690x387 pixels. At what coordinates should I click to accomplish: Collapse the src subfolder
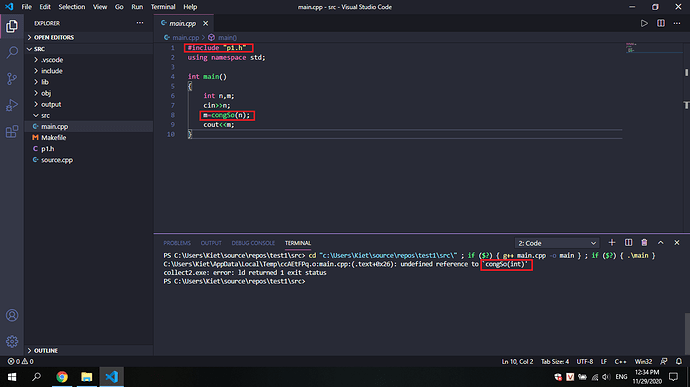pos(89,115)
